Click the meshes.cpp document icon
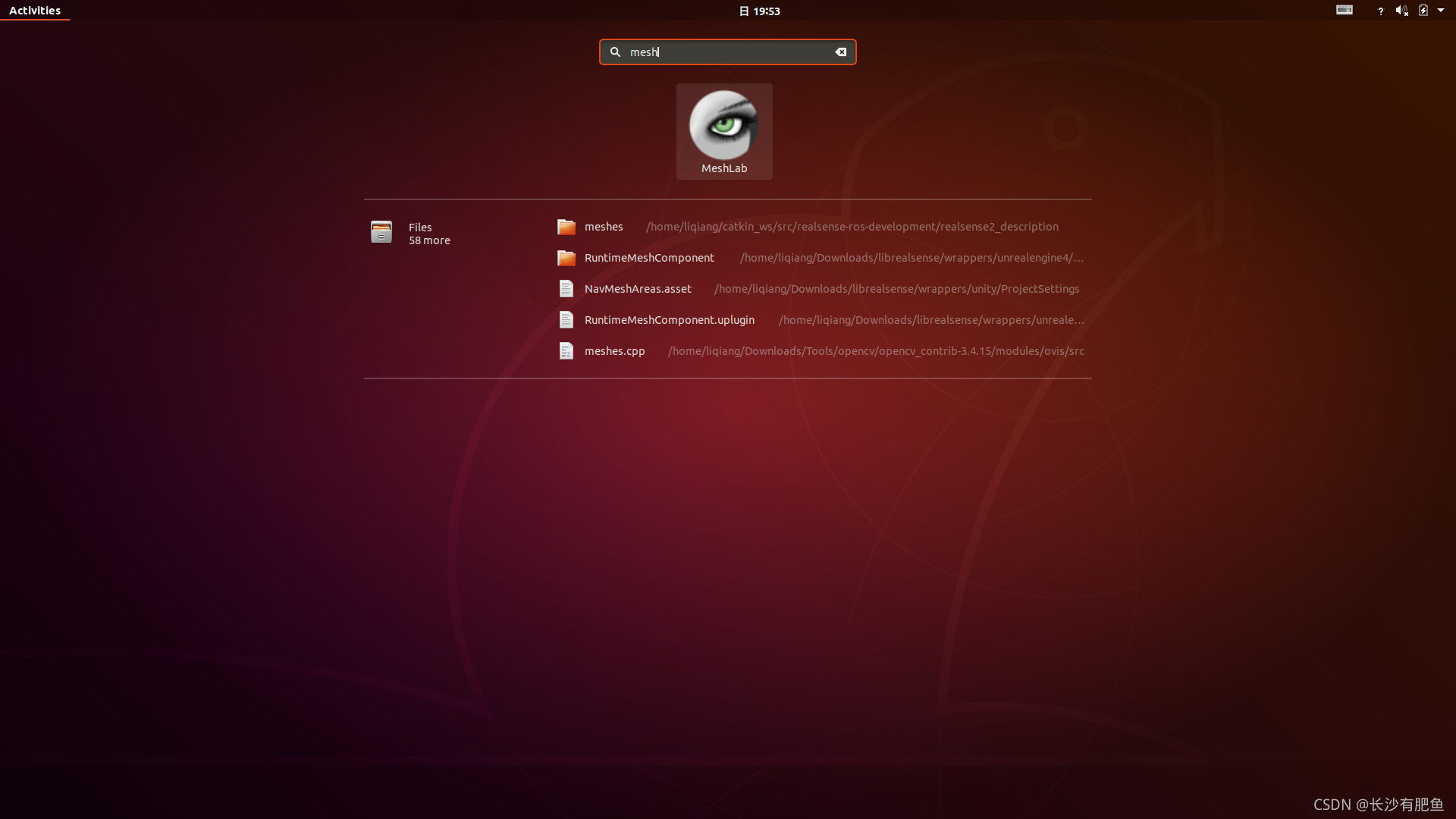The image size is (1456, 819). pos(566,351)
